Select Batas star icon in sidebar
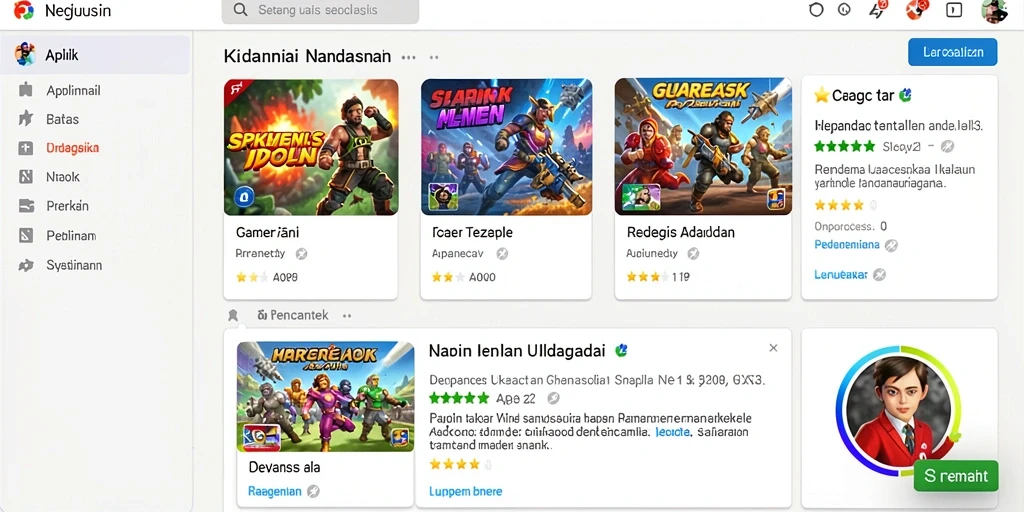 point(25,119)
